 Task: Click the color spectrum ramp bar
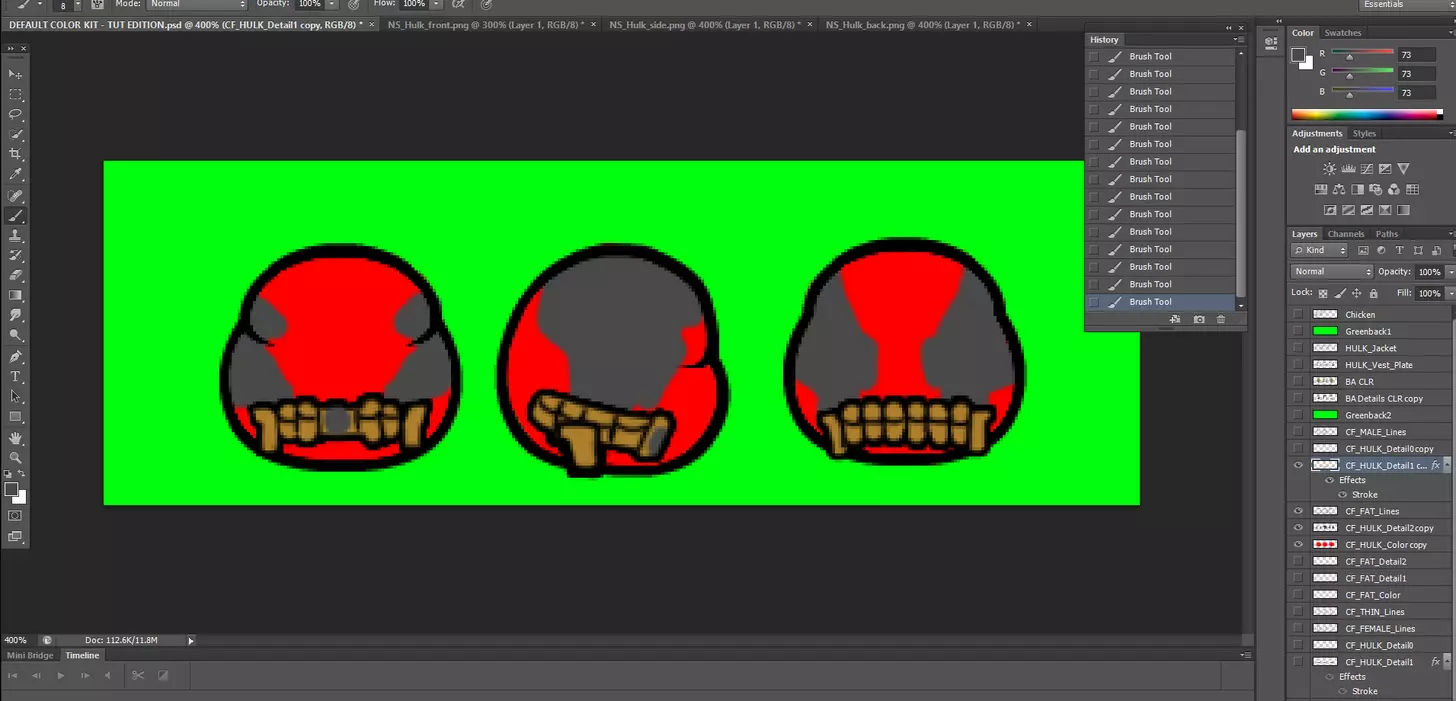[1367, 114]
